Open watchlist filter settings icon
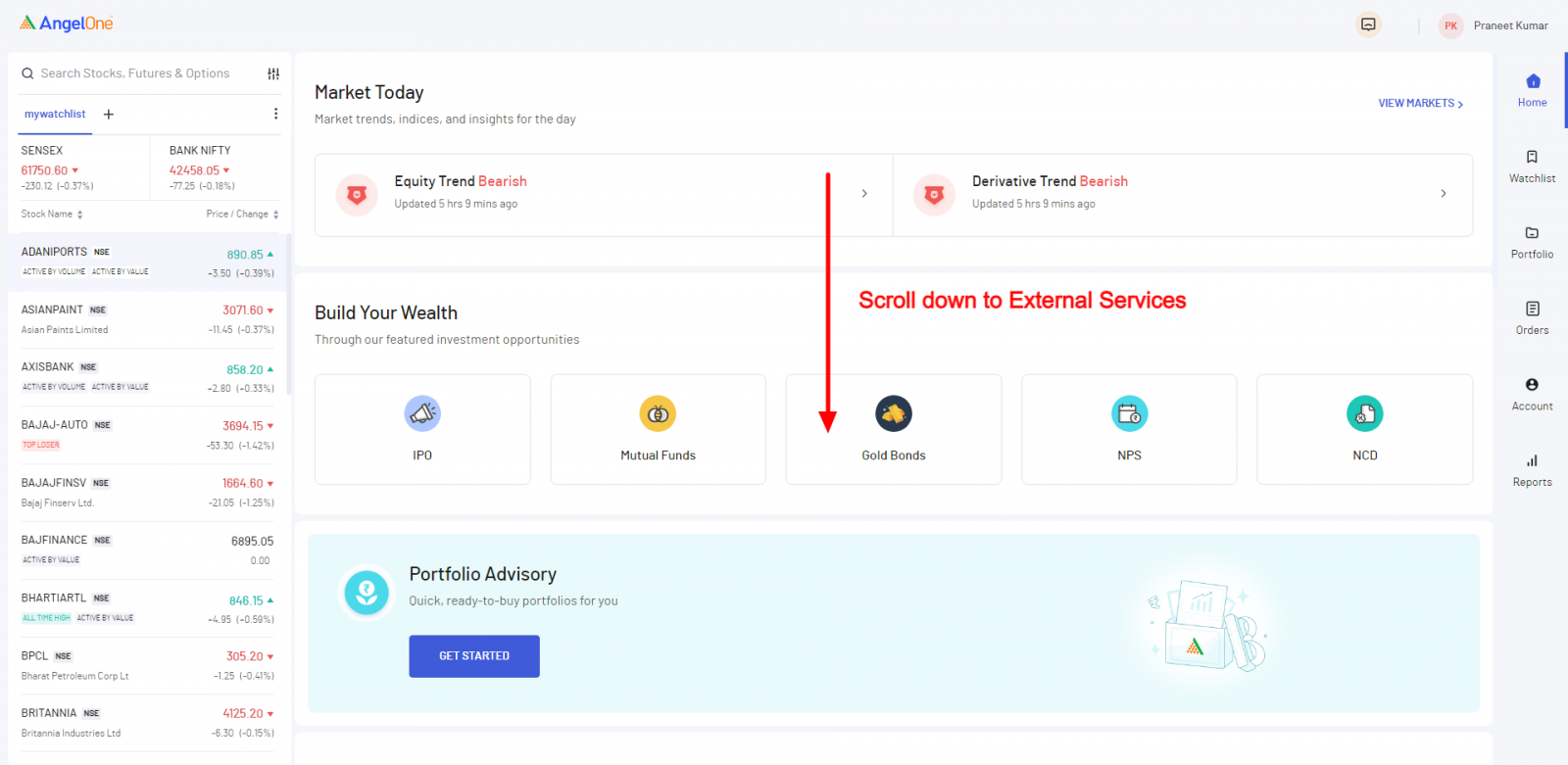 pyautogui.click(x=273, y=73)
